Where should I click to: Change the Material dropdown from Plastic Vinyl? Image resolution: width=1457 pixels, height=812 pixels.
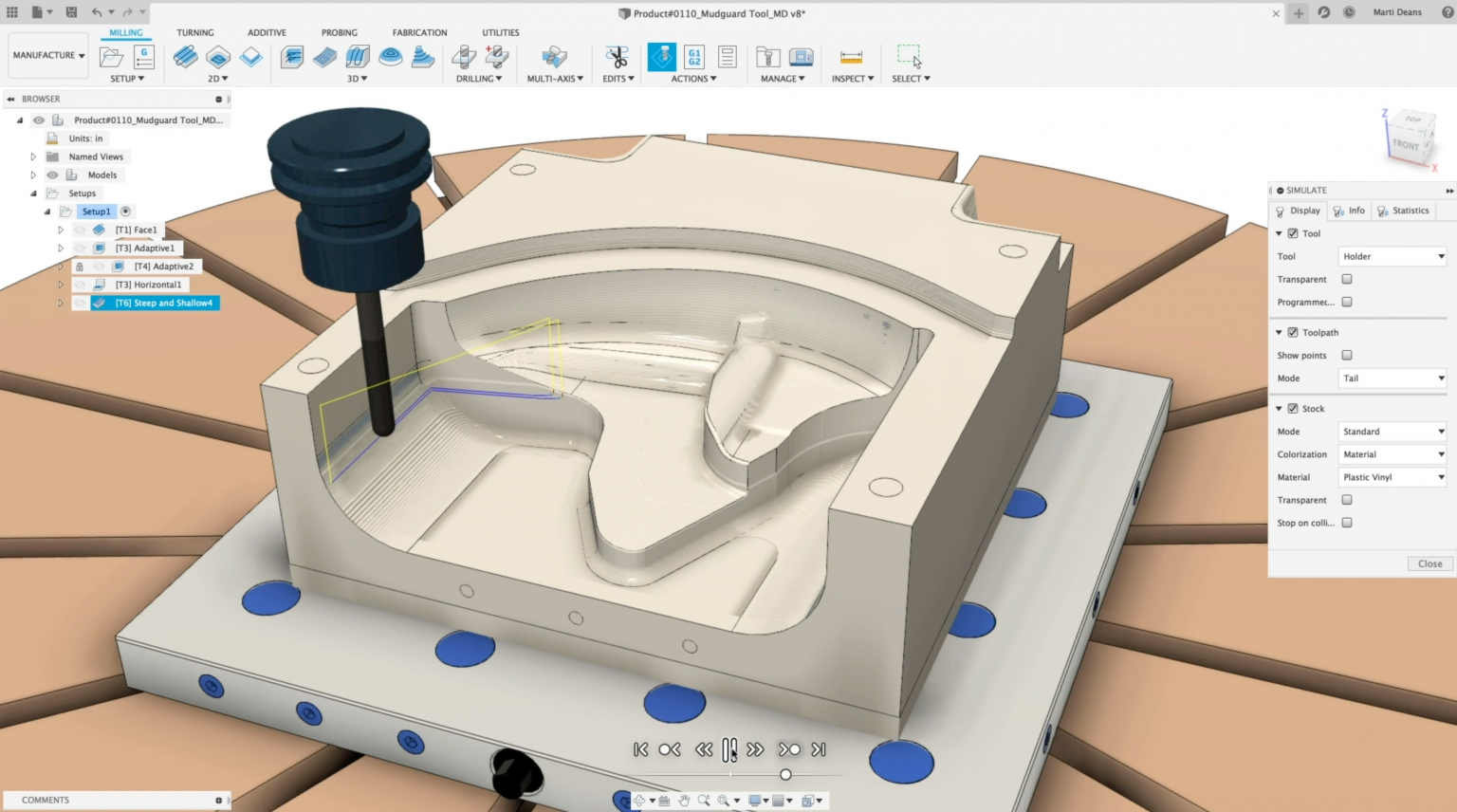[1392, 477]
